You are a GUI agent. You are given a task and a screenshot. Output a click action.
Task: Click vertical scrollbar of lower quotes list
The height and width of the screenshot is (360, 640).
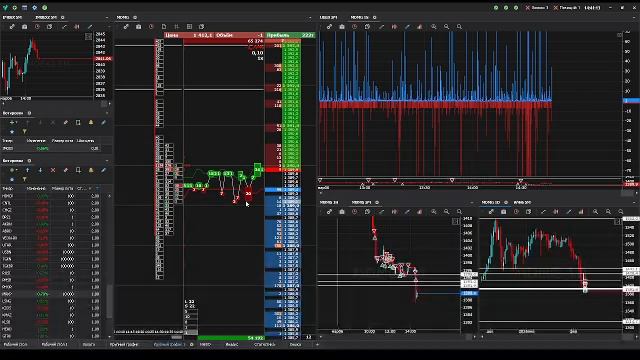(109, 302)
